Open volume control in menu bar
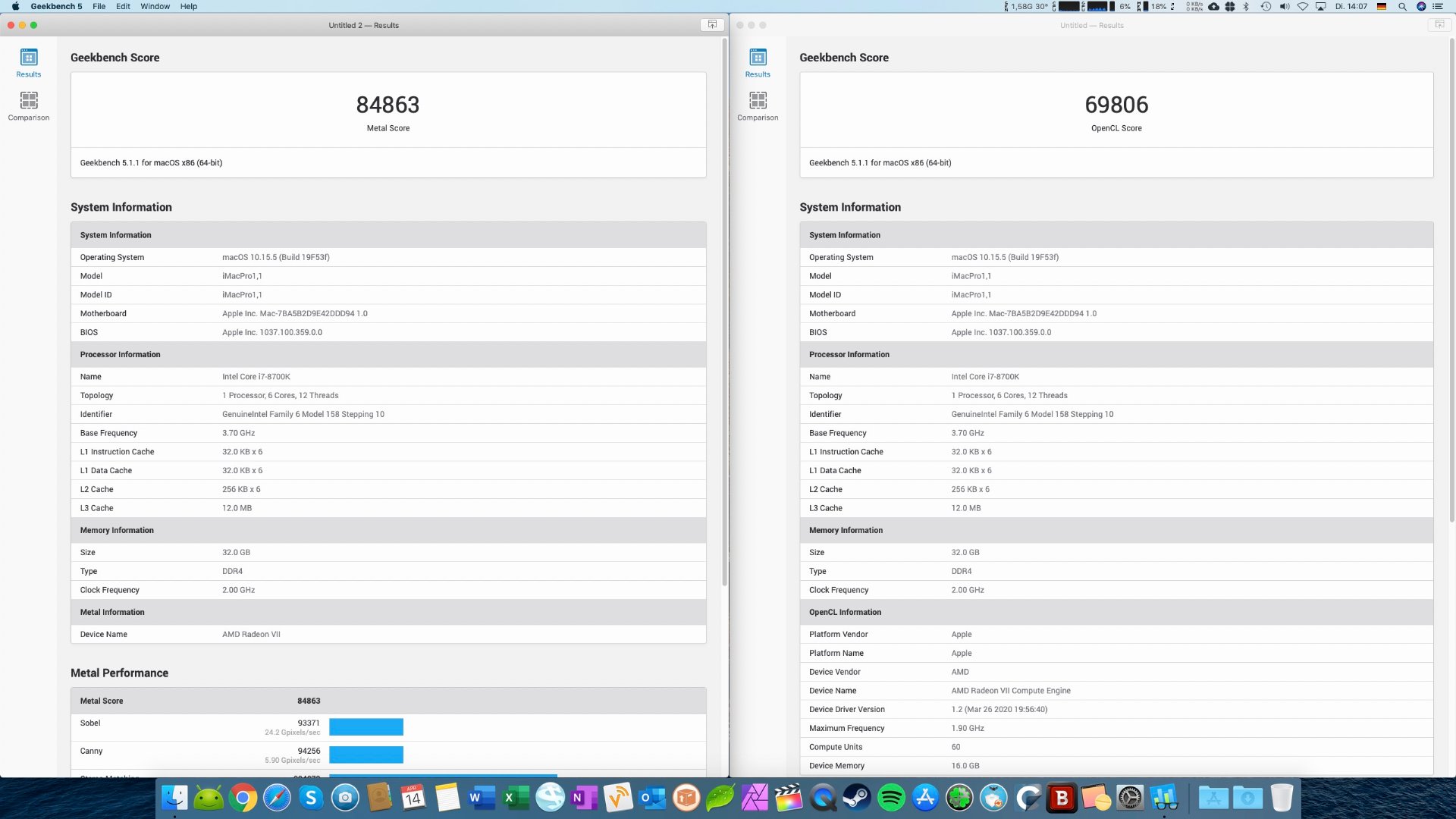1456x819 pixels. 1284,6
